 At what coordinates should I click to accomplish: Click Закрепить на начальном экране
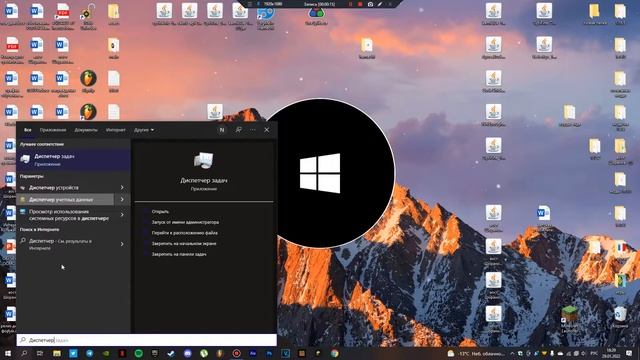pos(184,243)
